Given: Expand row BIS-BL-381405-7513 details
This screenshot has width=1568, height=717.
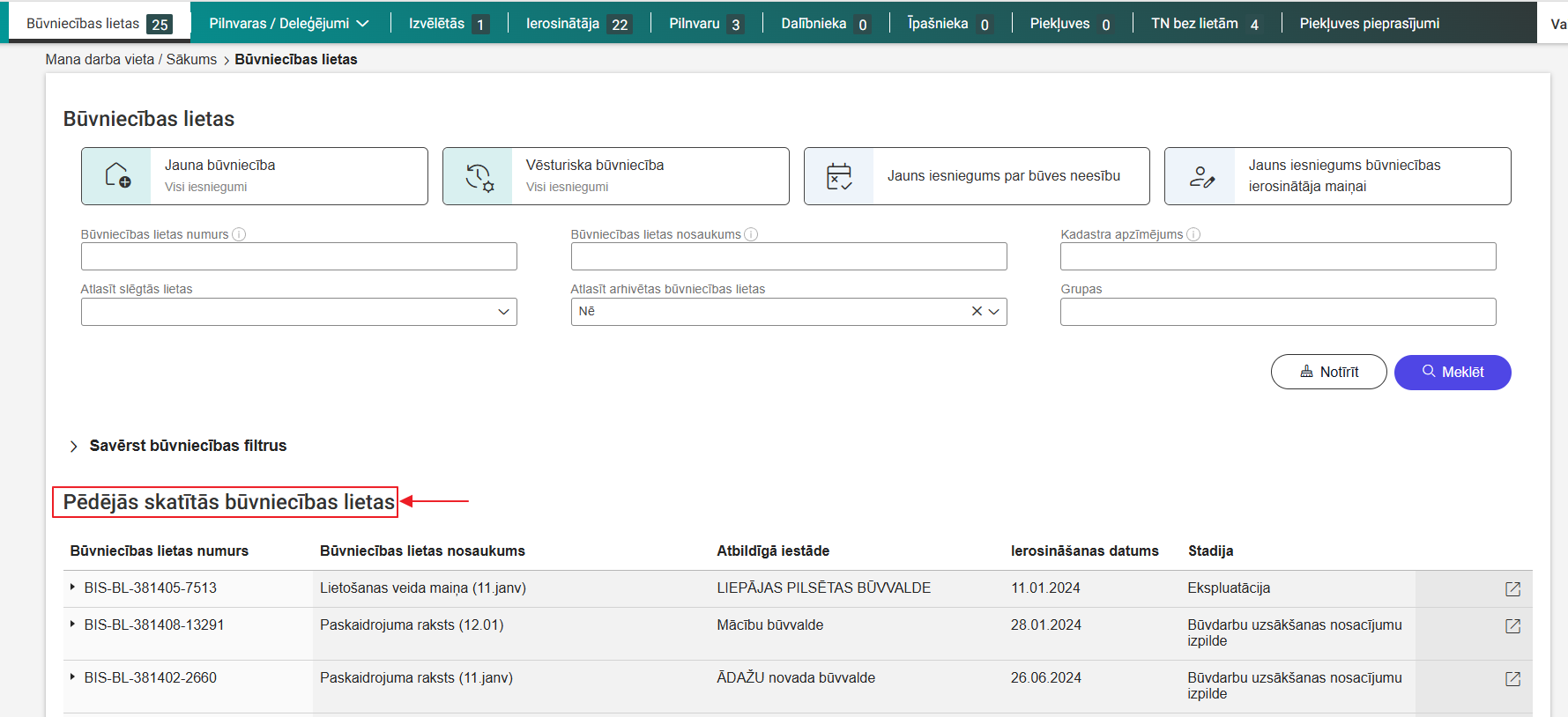Looking at the screenshot, I should (72, 587).
